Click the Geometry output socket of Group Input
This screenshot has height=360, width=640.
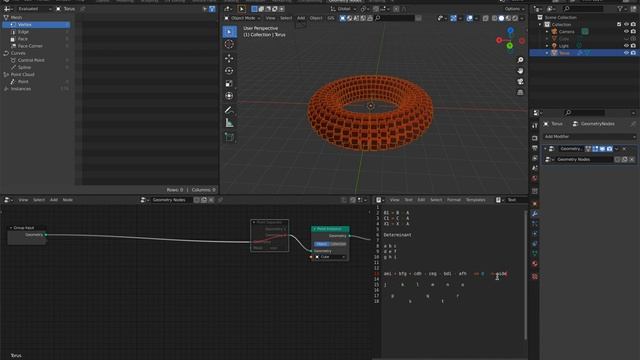[x=46, y=235]
